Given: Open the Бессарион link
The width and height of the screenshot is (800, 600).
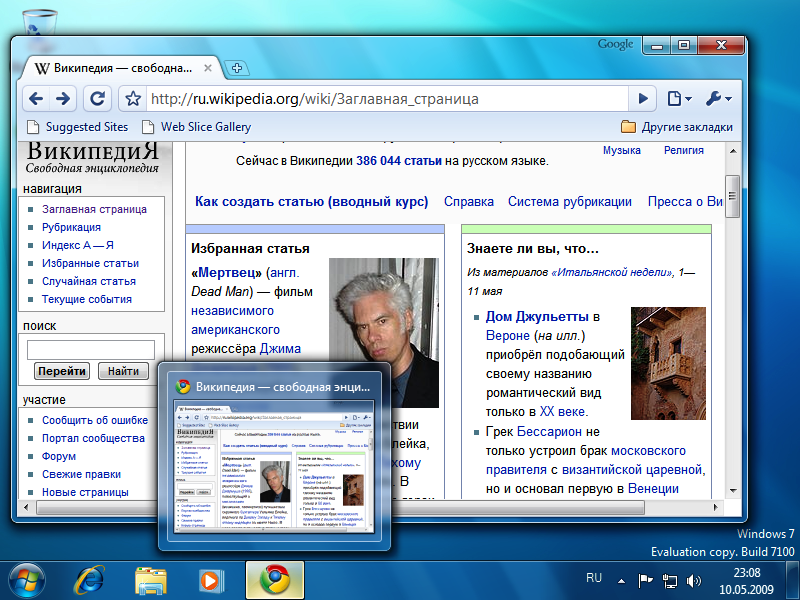Looking at the screenshot, I should [549, 432].
